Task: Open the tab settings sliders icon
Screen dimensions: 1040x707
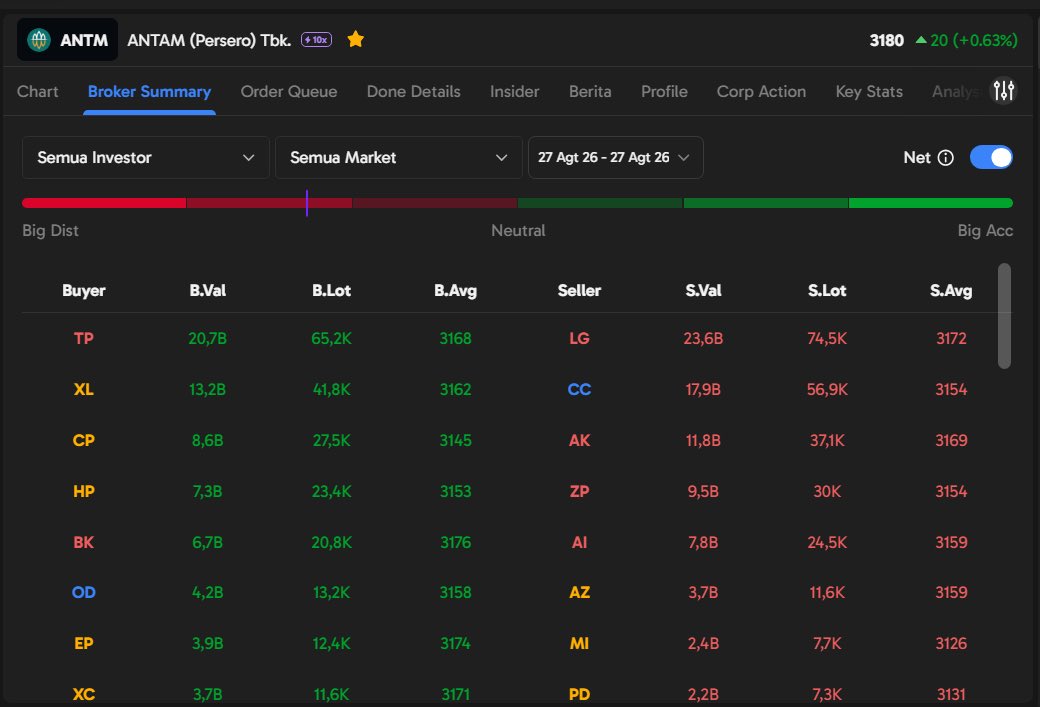Action: (1004, 91)
